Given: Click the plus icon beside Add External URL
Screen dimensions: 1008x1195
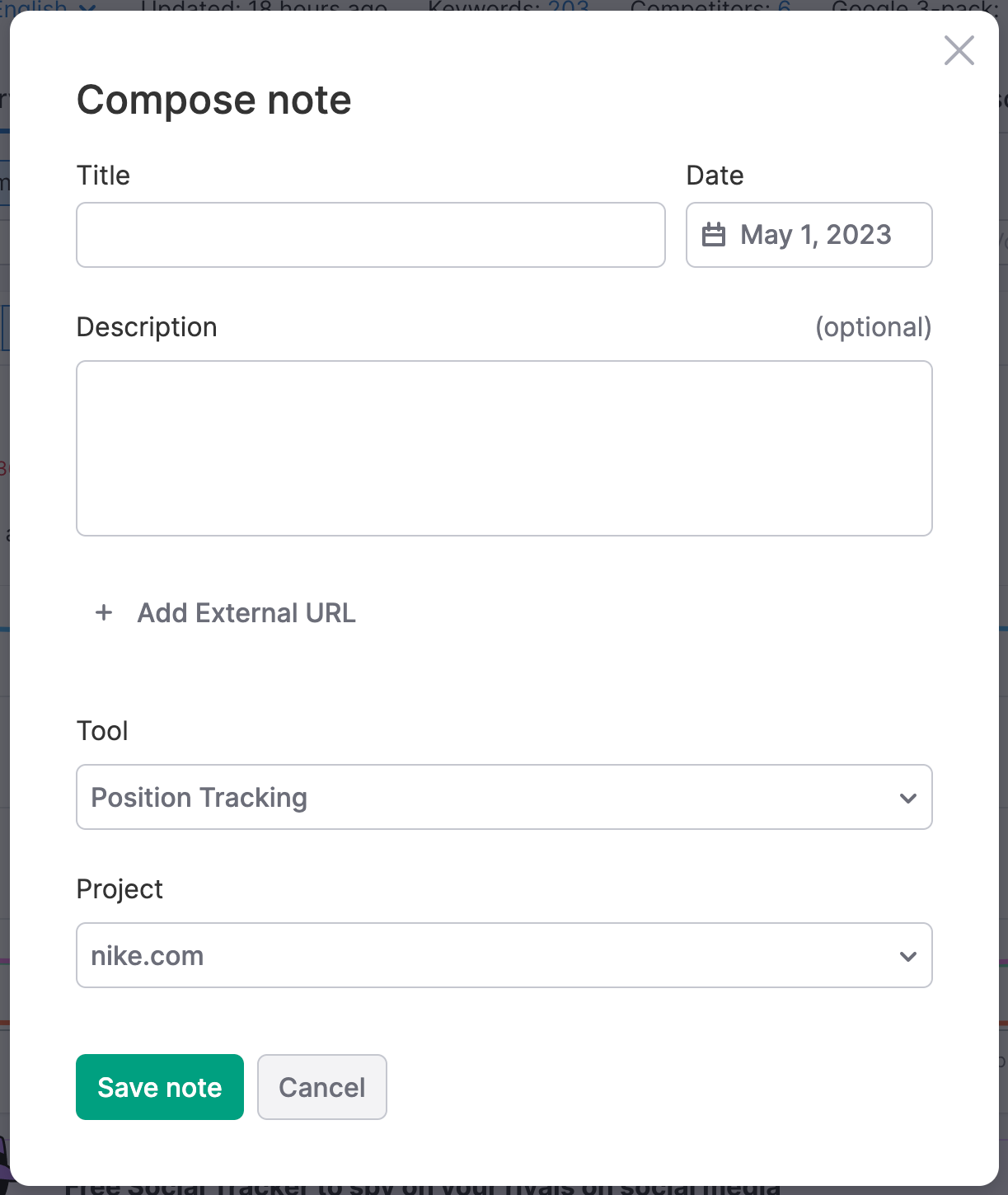Looking at the screenshot, I should (104, 613).
